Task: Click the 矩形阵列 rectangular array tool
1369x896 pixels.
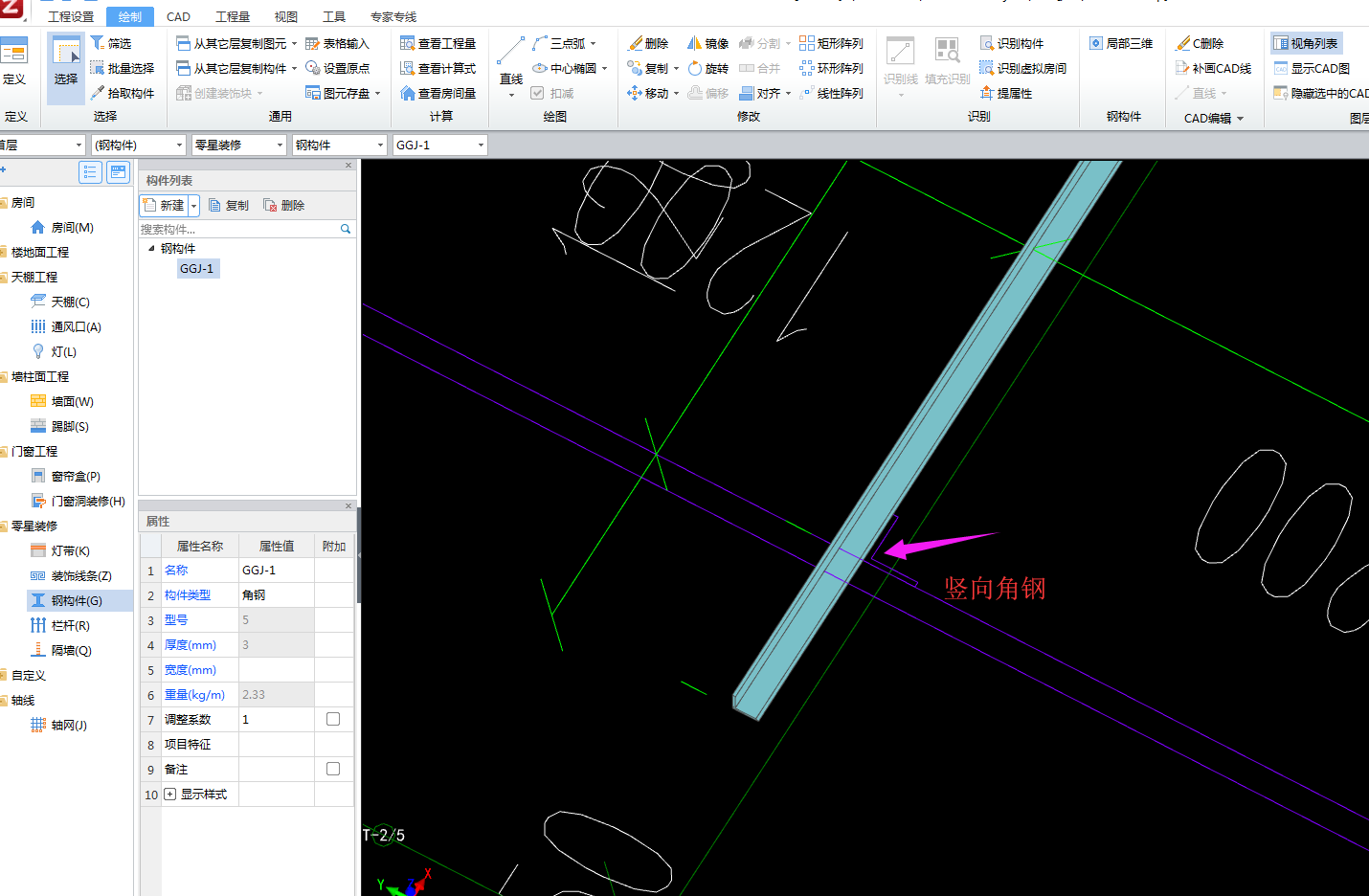Action: pyautogui.click(x=831, y=43)
